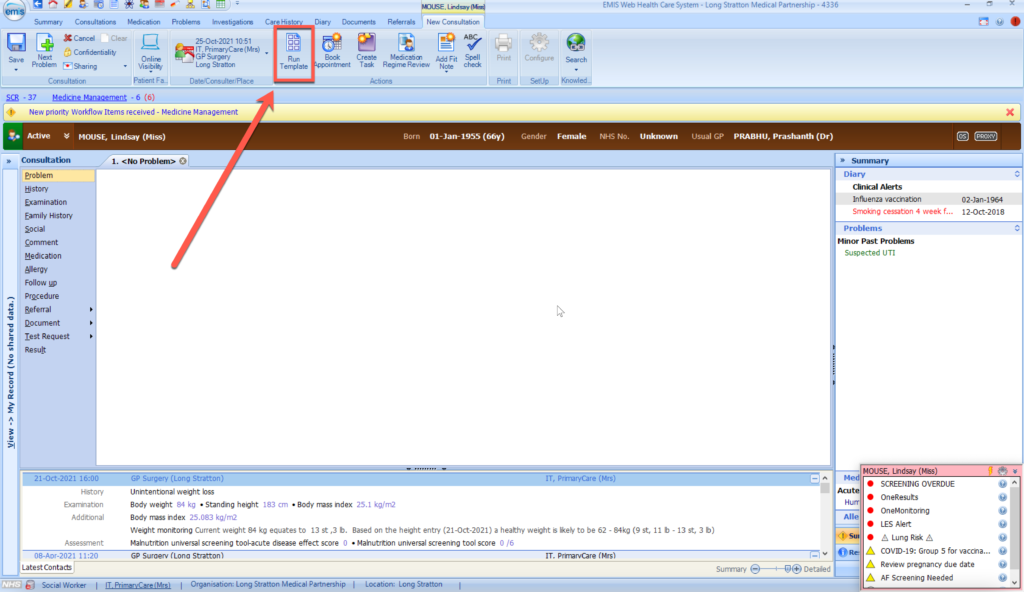This screenshot has height=592, width=1024.
Task: Collapse the alerts popup chevron
Action: pos(1015,470)
